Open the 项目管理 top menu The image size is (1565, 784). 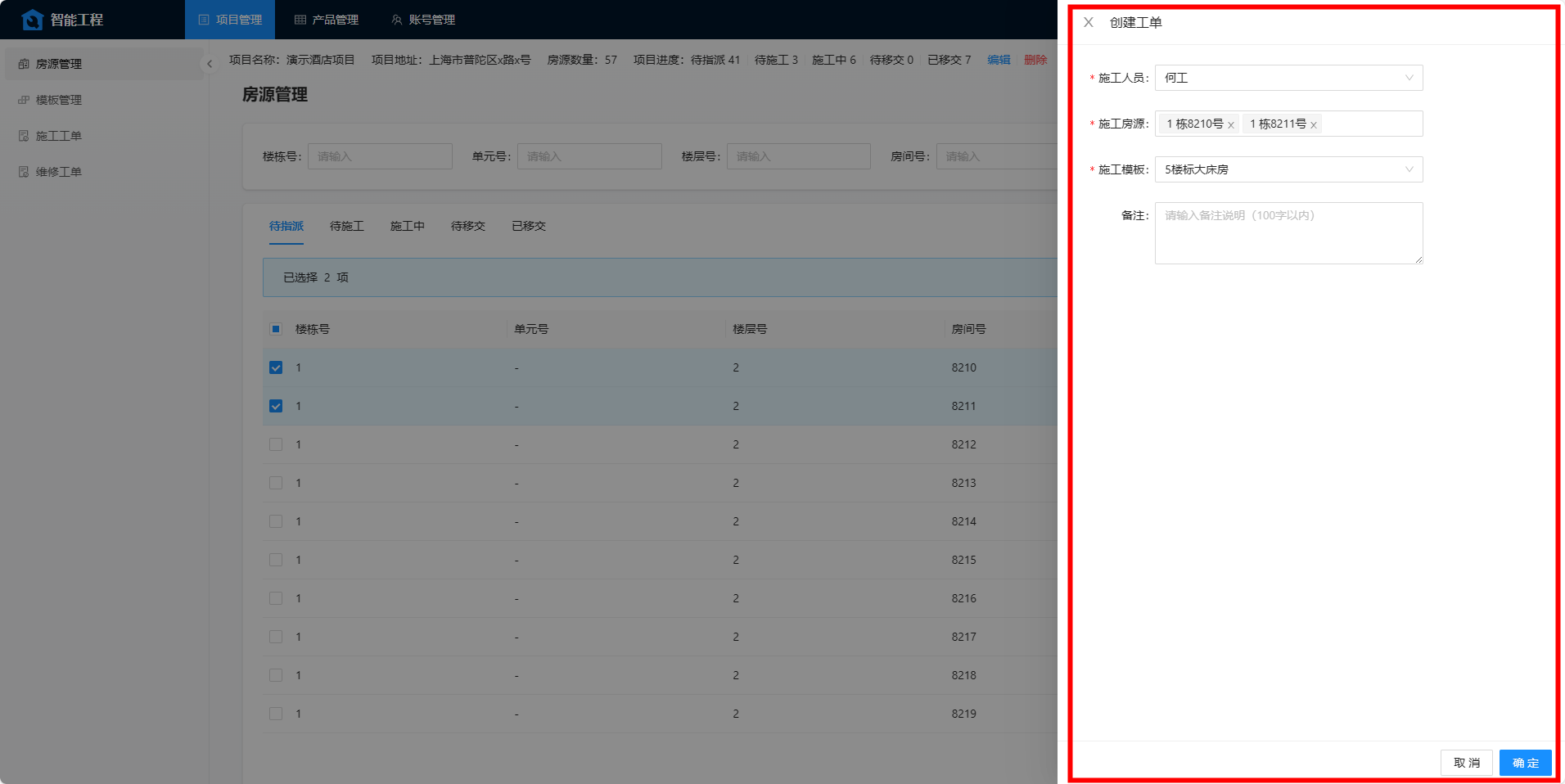click(x=230, y=20)
